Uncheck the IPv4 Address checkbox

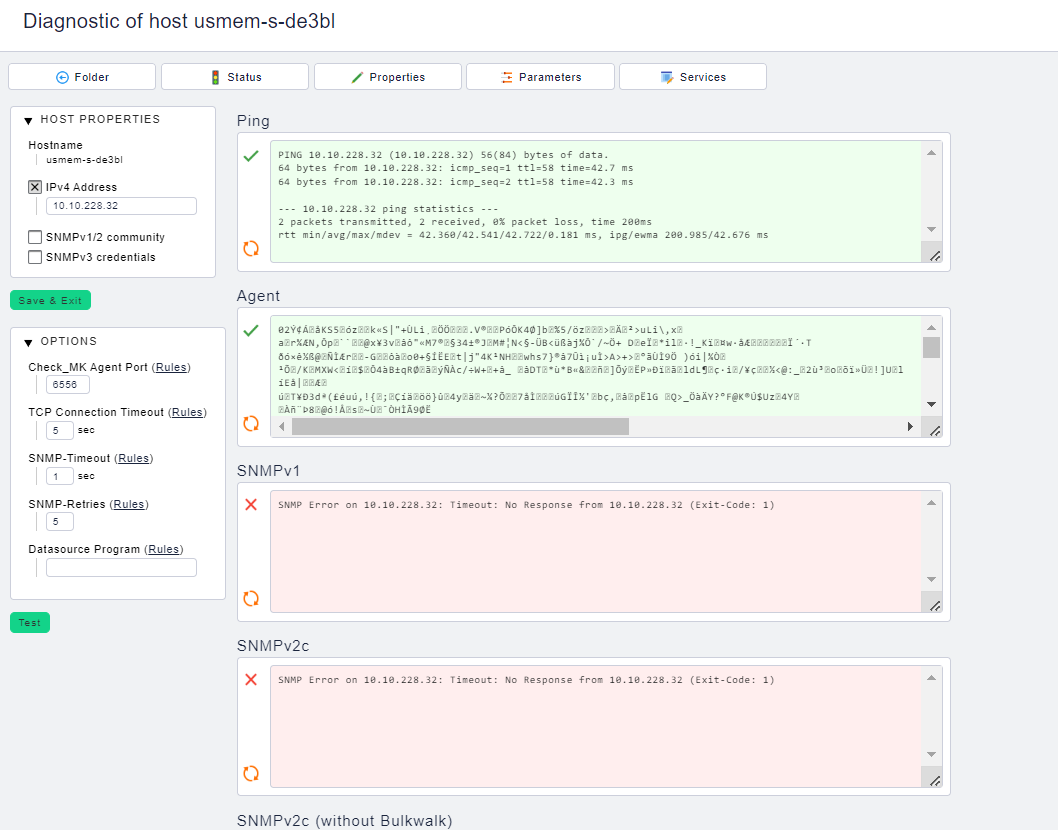tap(35, 187)
